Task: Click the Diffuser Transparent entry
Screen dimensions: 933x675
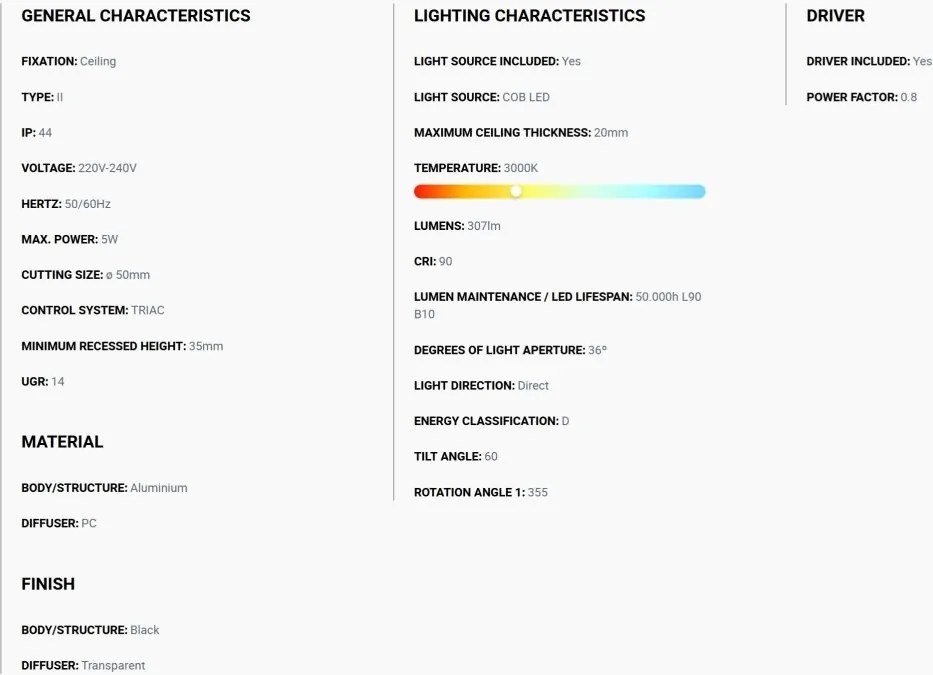Action: [x=83, y=665]
